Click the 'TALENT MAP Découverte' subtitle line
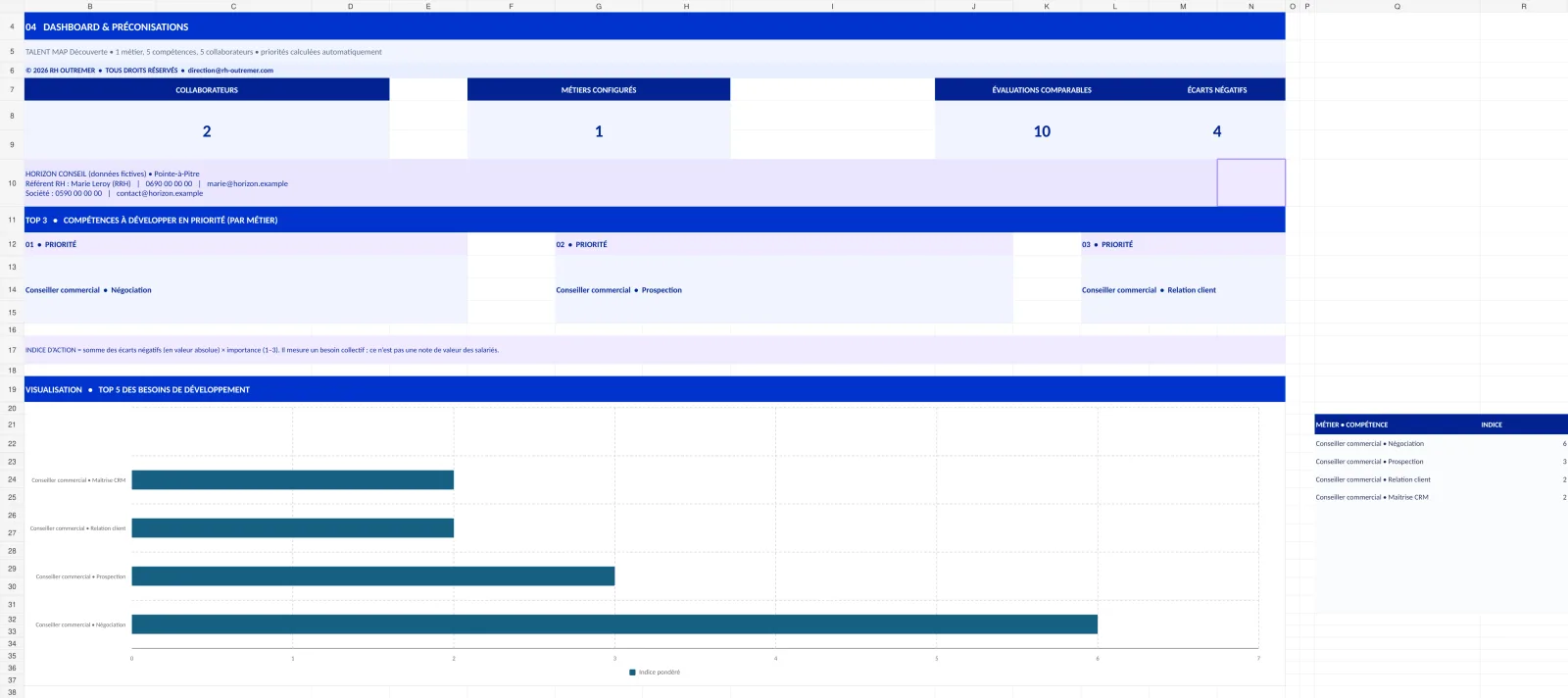The image size is (1568, 698). [204, 52]
